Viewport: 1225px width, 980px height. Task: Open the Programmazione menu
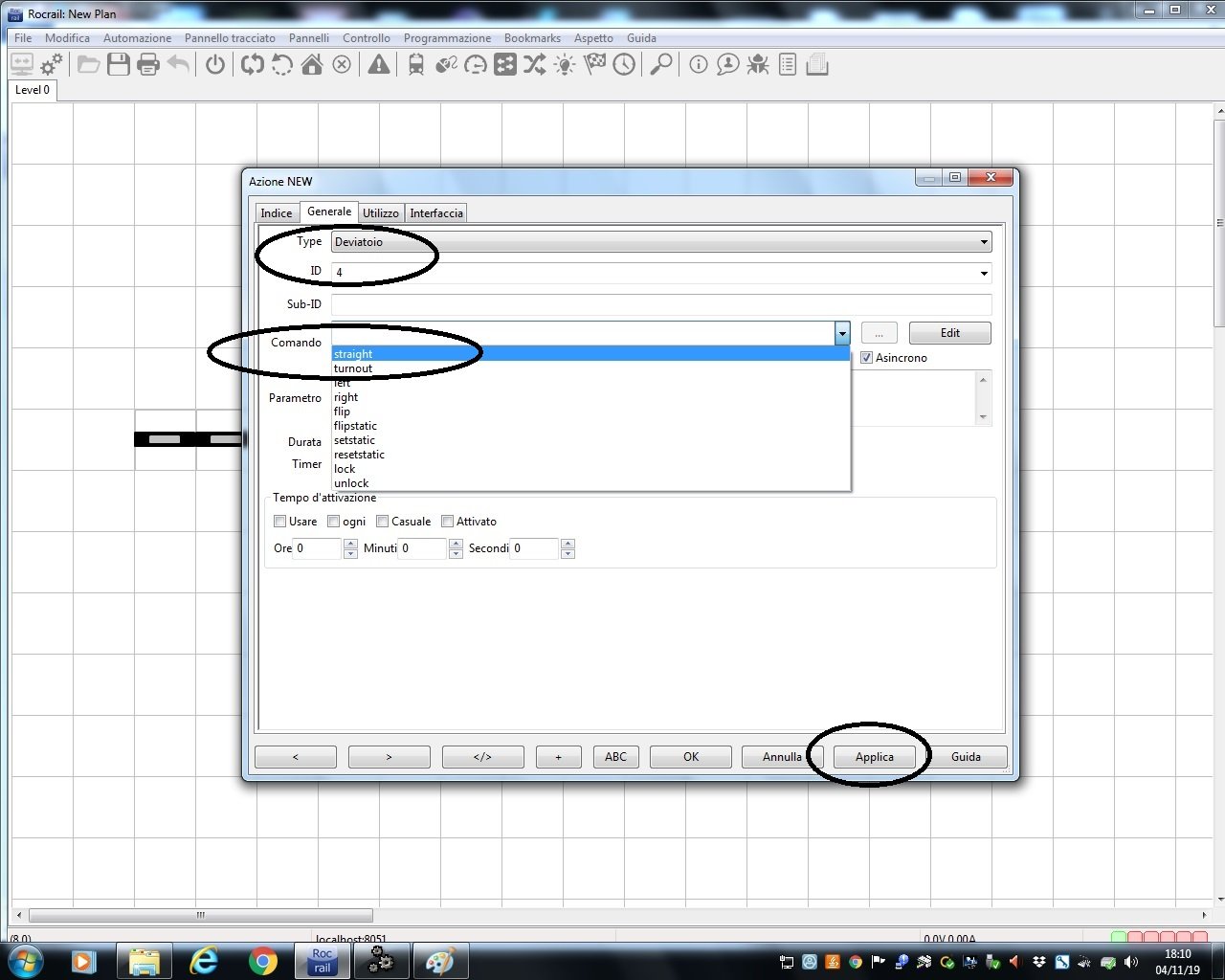447,38
